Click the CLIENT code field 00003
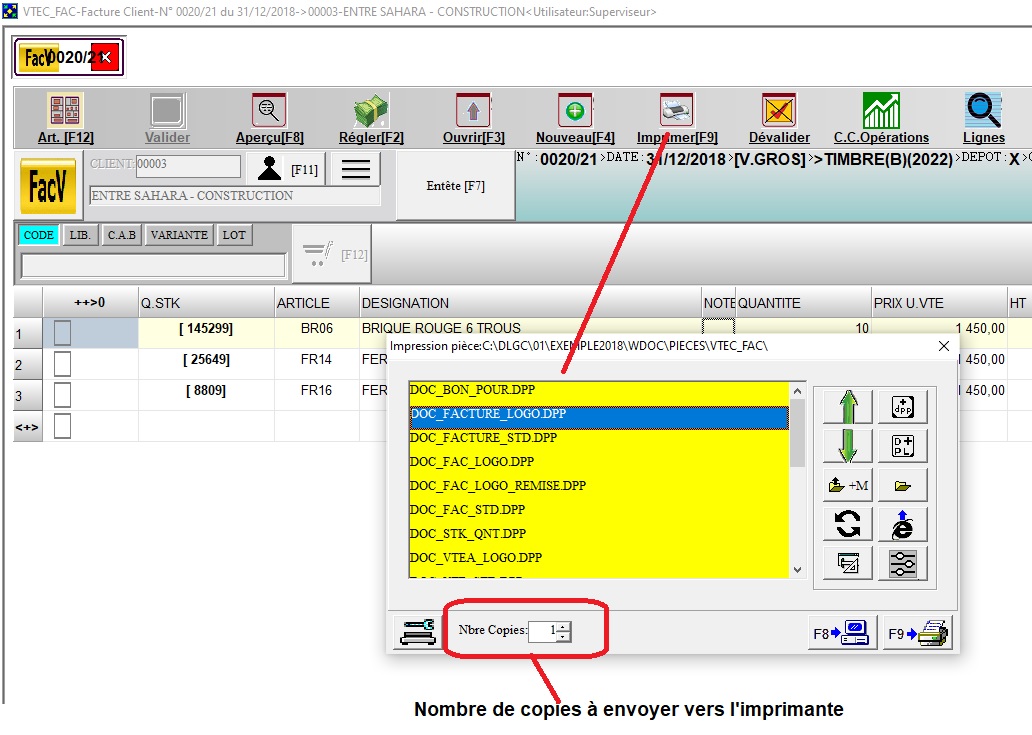Image resolution: width=1032 pixels, height=735 pixels. point(188,165)
